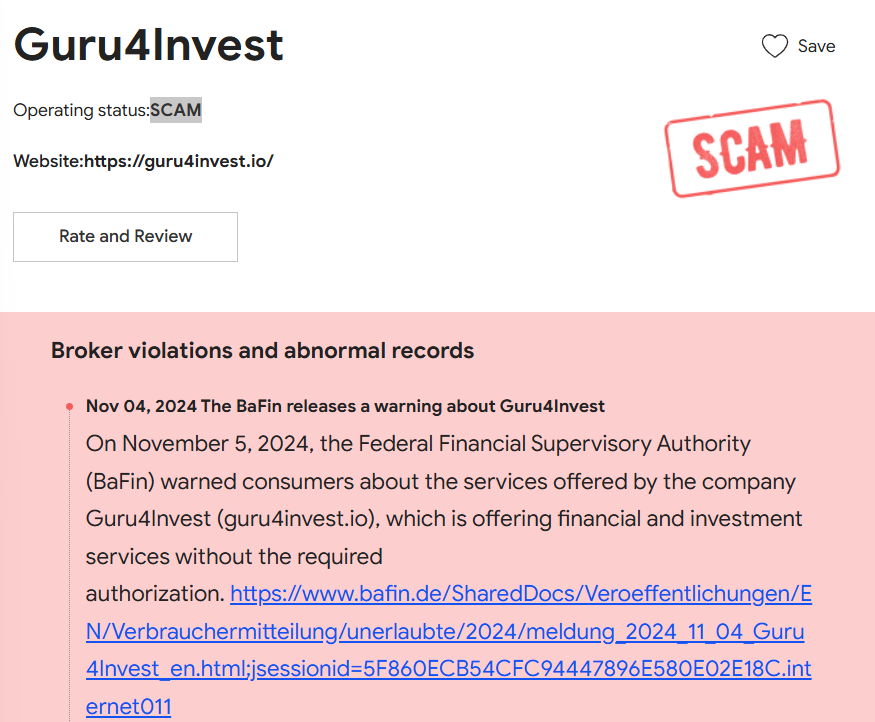
Task: Open the guru4invest.io website link
Action: coord(178,160)
